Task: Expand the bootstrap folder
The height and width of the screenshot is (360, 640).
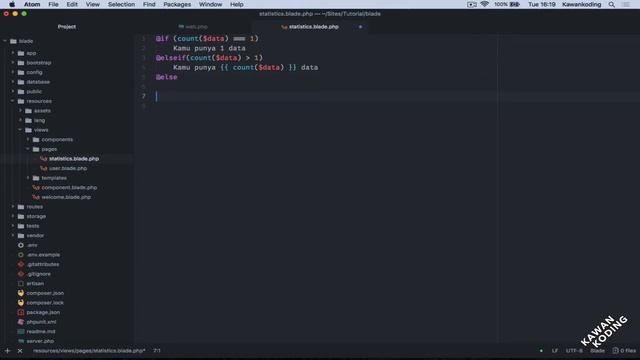Action: pos(13,63)
